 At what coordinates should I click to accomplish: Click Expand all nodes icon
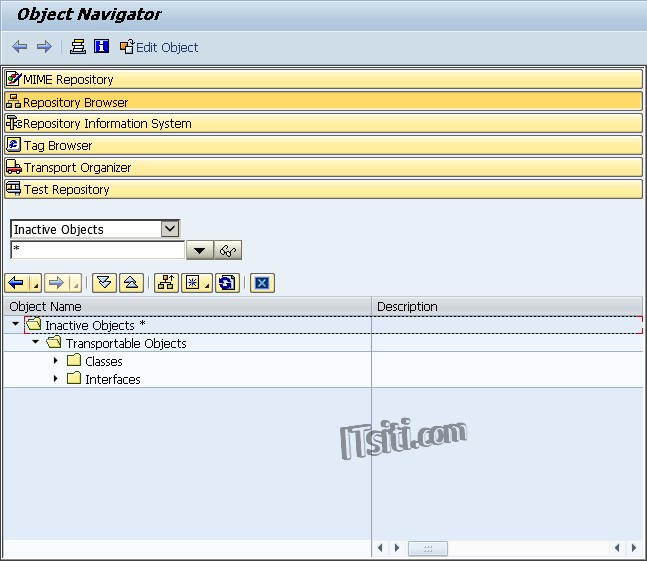(104, 283)
